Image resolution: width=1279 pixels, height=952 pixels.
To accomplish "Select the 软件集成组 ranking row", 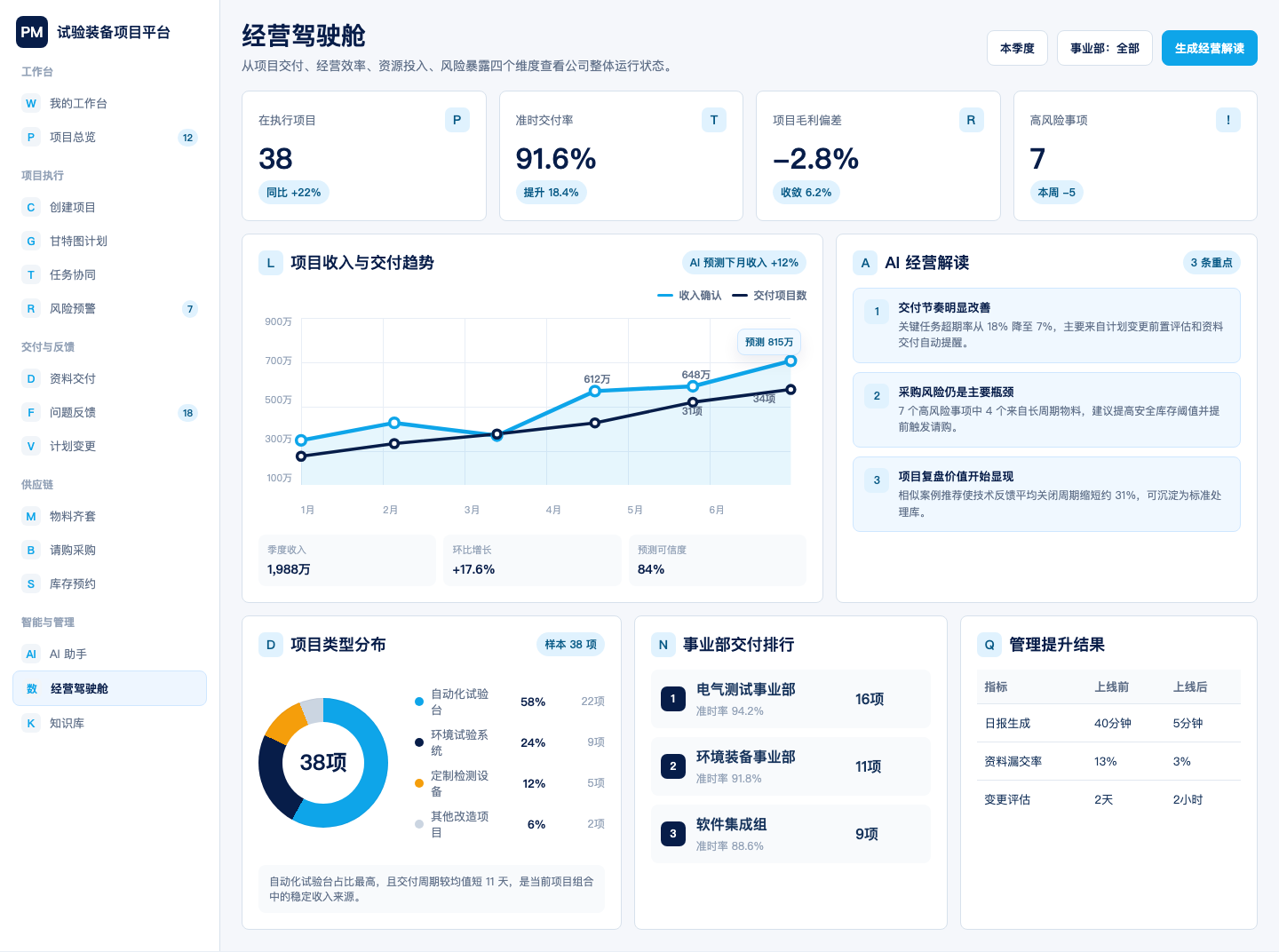I will [790, 834].
